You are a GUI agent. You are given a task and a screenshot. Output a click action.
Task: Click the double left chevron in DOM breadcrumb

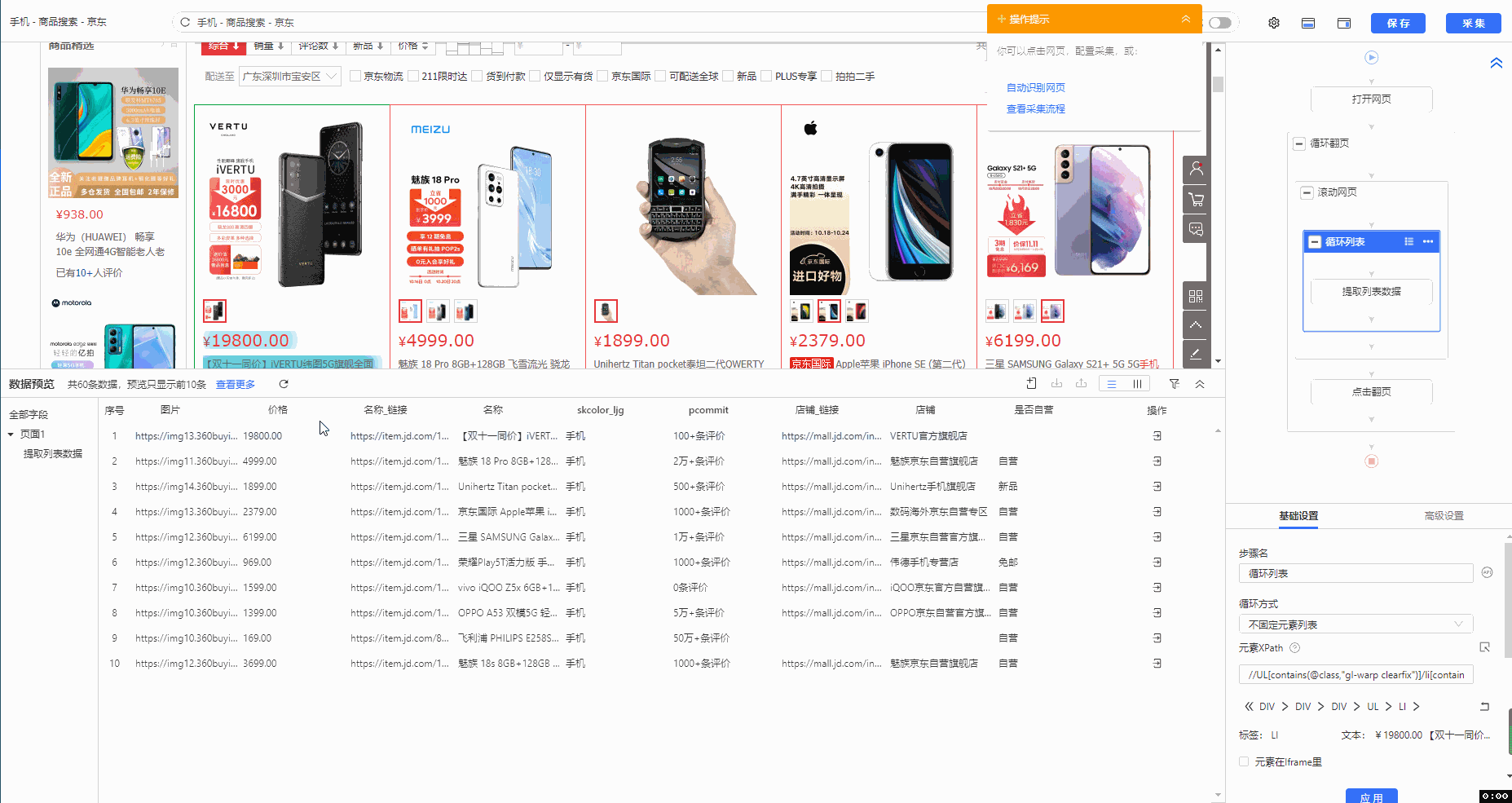pyautogui.click(x=1249, y=707)
